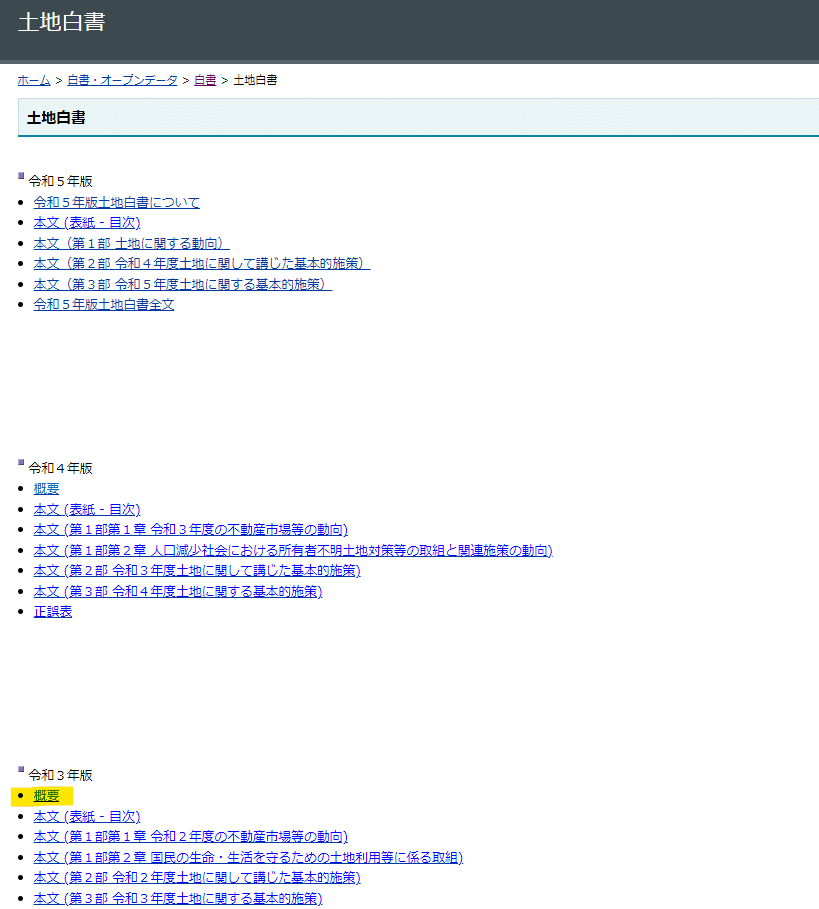Viewport: 819px width, 909px height.
Task: Open 第1部第1章 令和2年度の不動産市場等の動向
Action: coord(191,837)
